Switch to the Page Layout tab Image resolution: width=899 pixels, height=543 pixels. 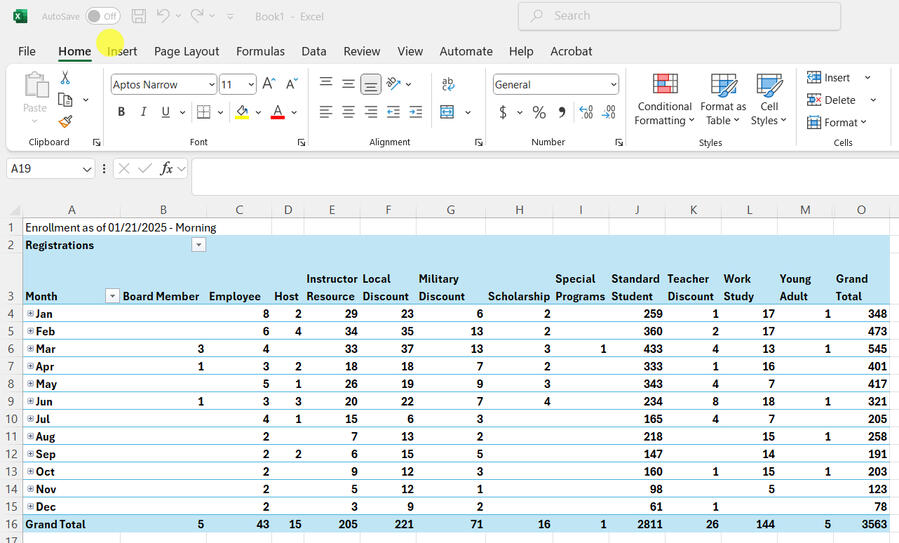(x=186, y=51)
